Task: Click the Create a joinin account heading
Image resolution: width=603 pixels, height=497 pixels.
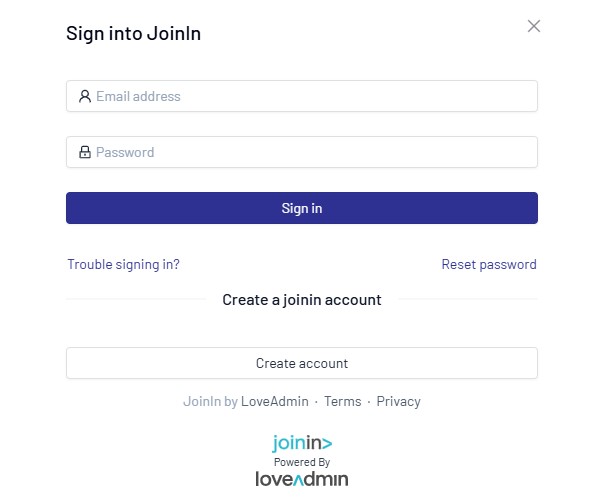Action: coord(302,300)
